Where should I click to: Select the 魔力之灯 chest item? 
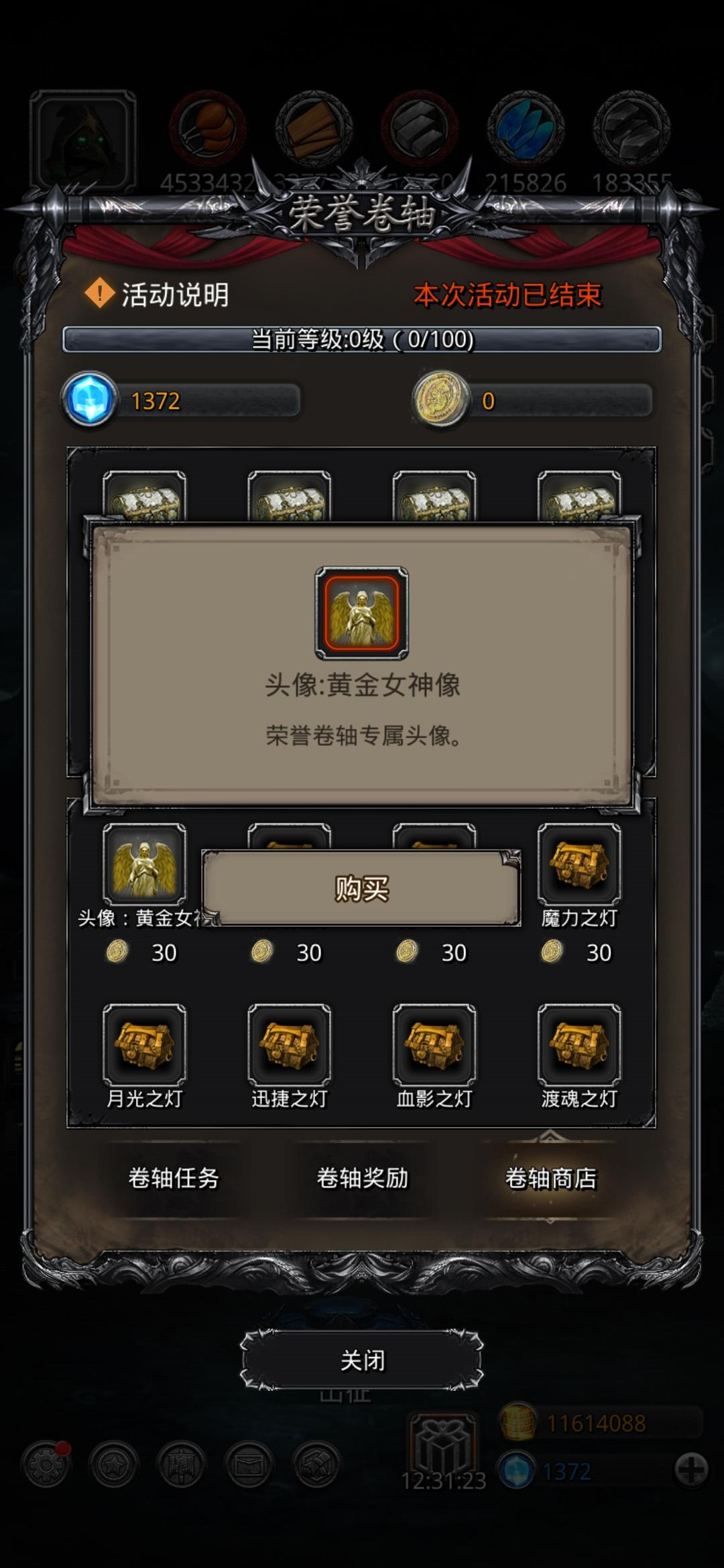coord(579,864)
